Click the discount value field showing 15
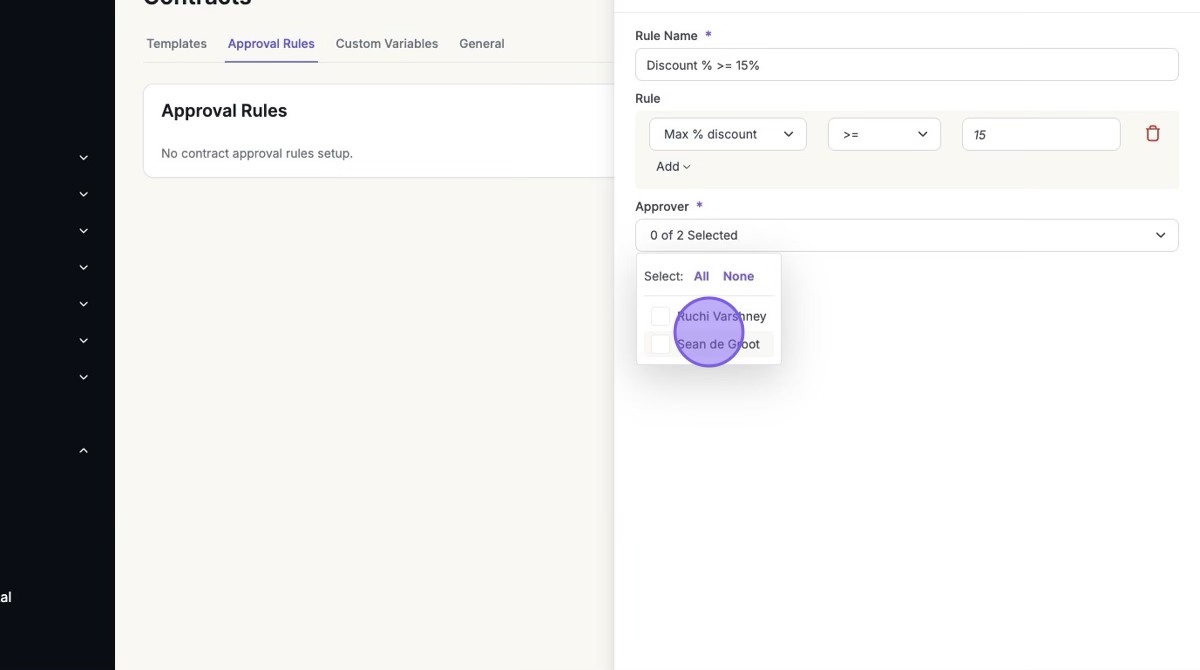Screen dimensions: 1200x670 click(x=1040, y=134)
